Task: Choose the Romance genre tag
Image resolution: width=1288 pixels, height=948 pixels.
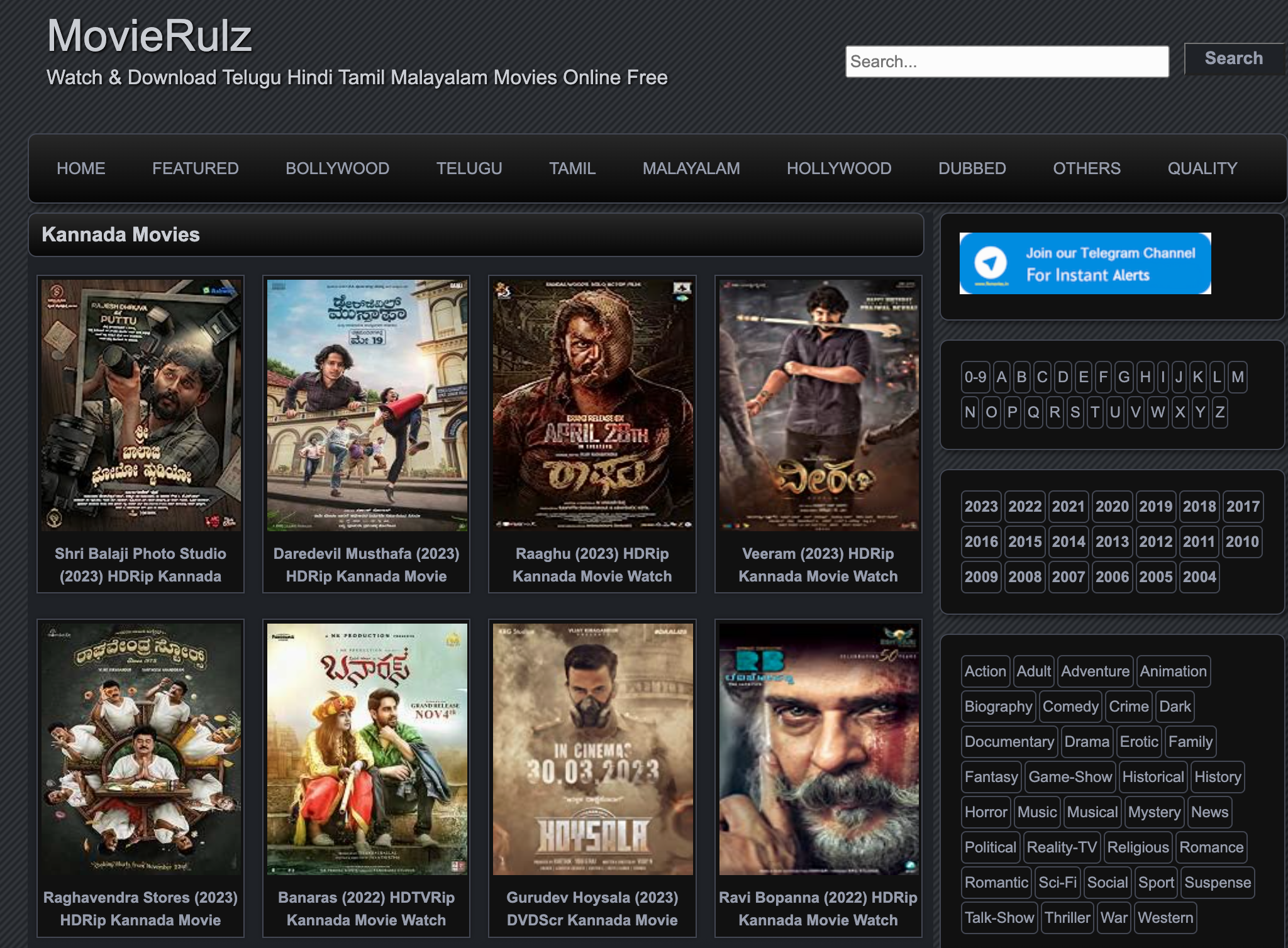Action: point(1211,847)
